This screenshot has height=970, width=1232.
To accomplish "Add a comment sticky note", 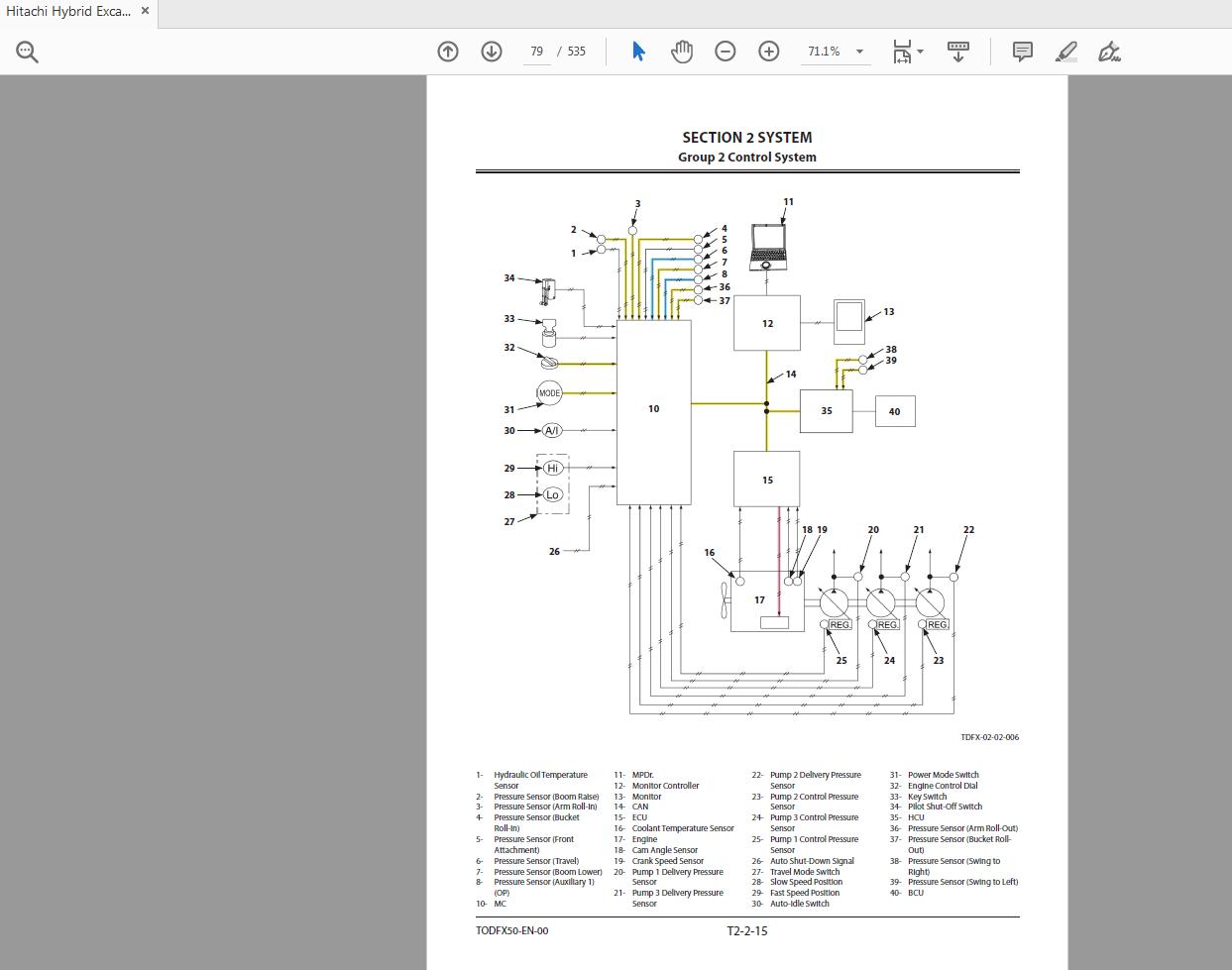I will (x=1023, y=52).
